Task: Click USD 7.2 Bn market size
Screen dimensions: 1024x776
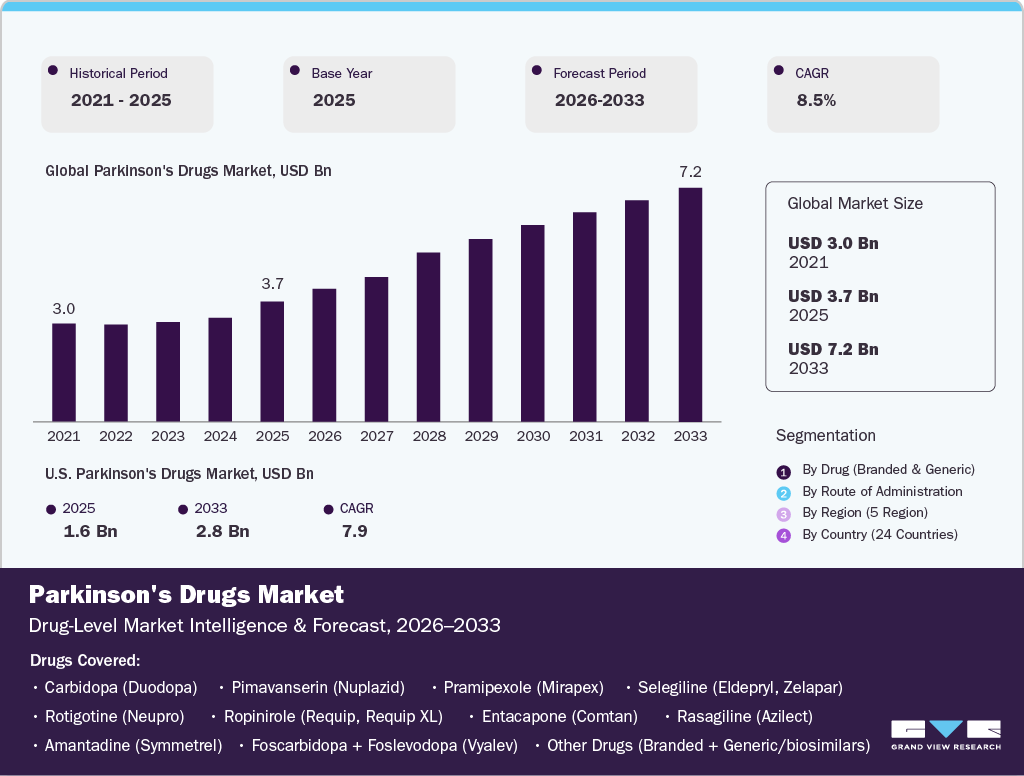Action: (x=833, y=349)
